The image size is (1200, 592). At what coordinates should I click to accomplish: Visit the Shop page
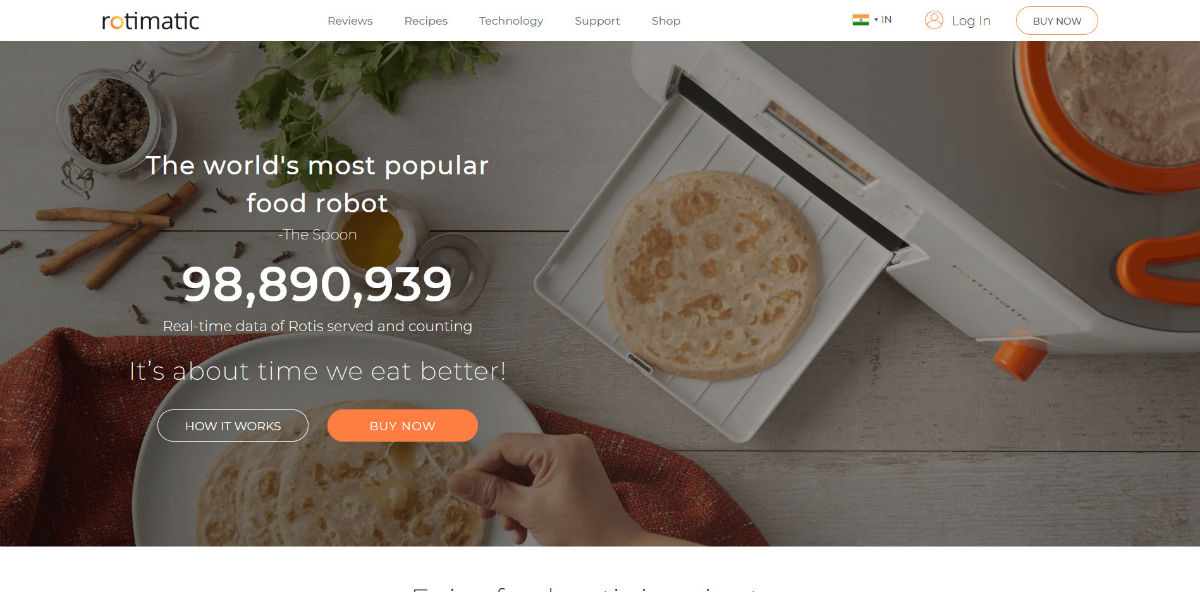pos(666,21)
